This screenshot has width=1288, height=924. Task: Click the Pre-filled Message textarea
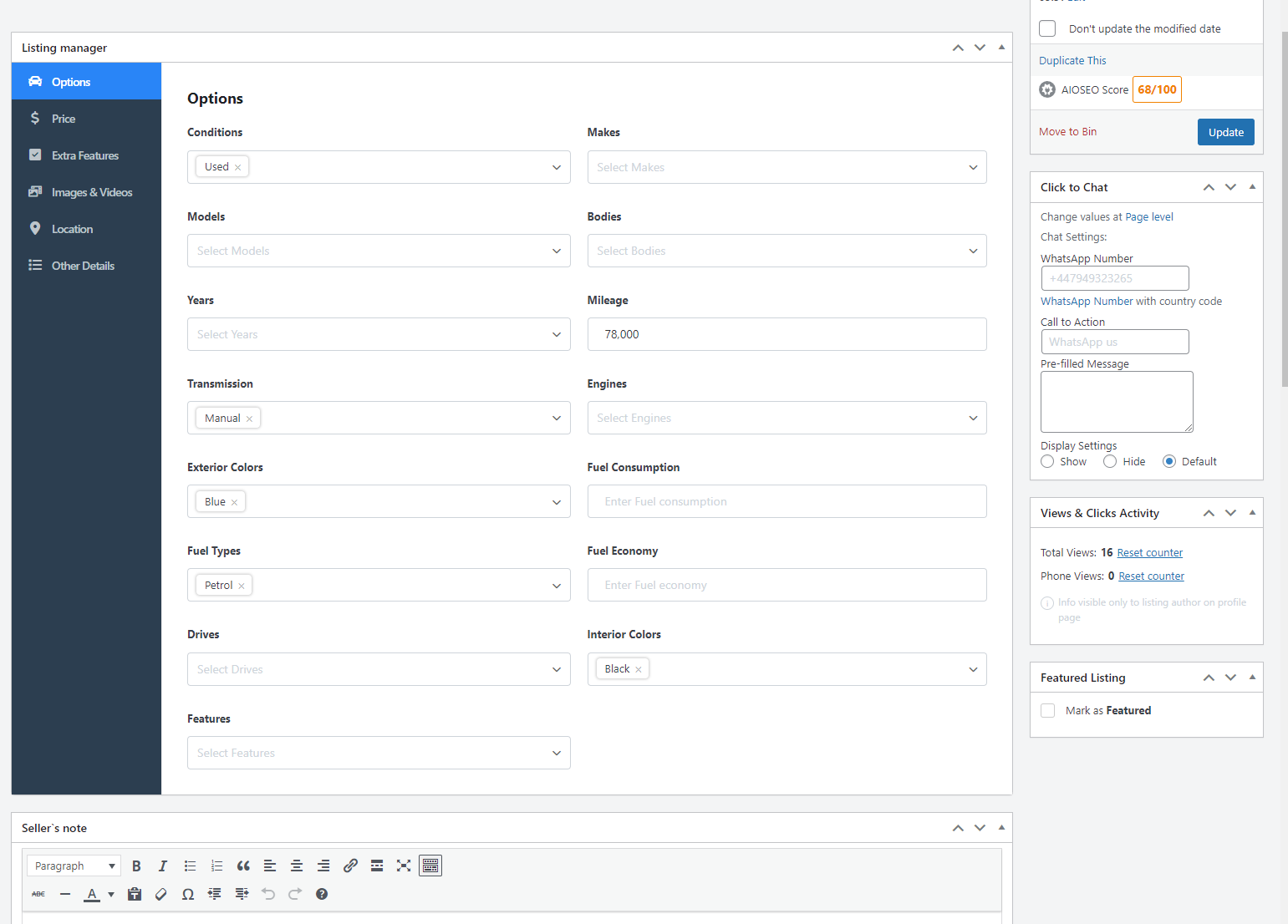(1117, 402)
